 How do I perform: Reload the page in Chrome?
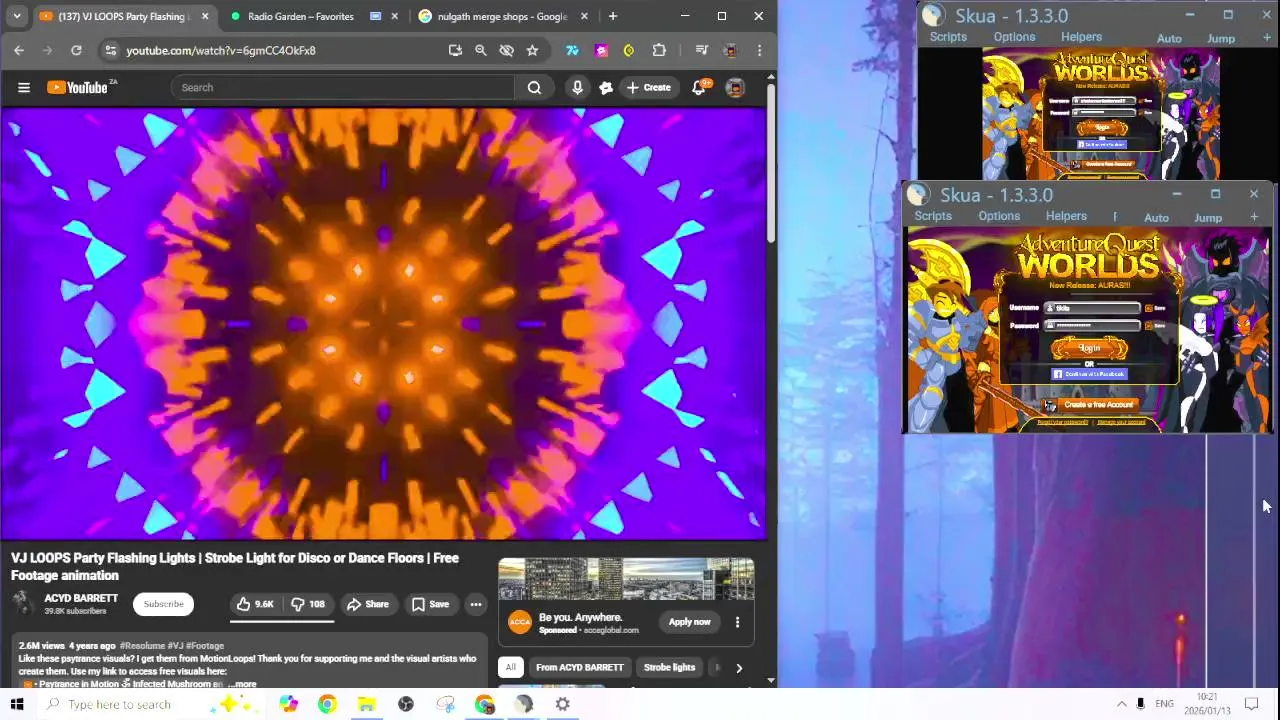(x=76, y=50)
